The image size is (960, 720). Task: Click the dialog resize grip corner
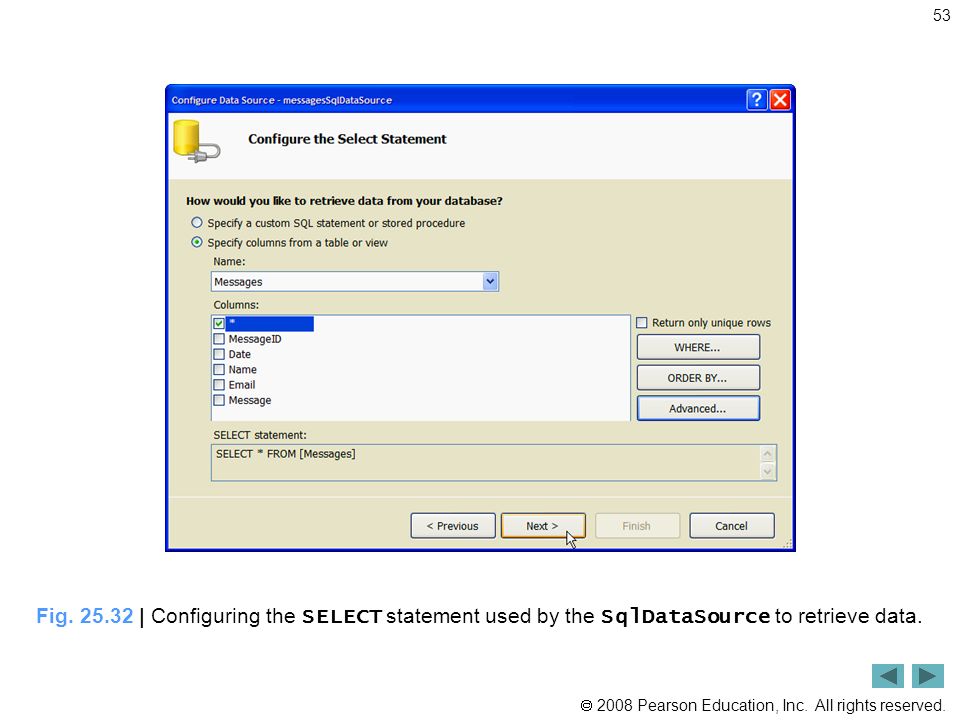coord(787,543)
